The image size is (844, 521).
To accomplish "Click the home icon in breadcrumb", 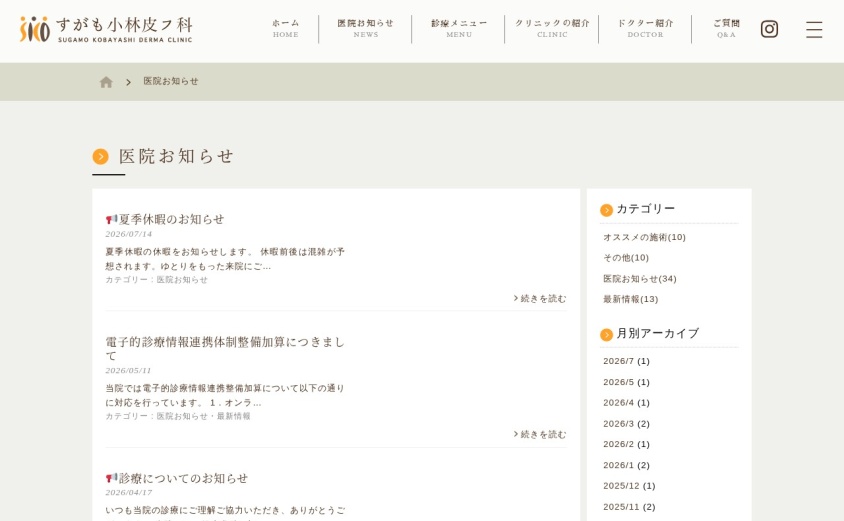I will click(x=106, y=82).
